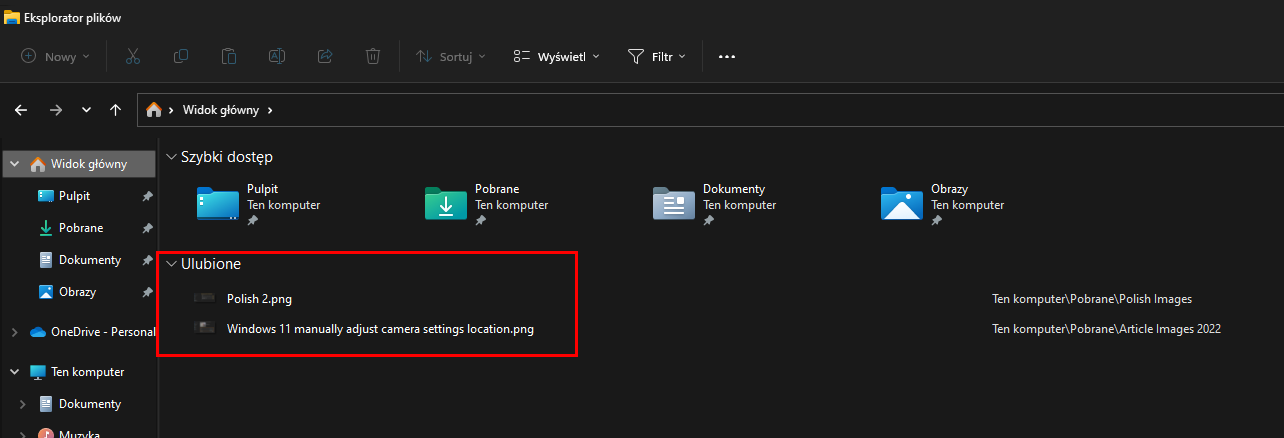Click the Copy icon in toolbar
The width and height of the screenshot is (1284, 438).
point(181,57)
